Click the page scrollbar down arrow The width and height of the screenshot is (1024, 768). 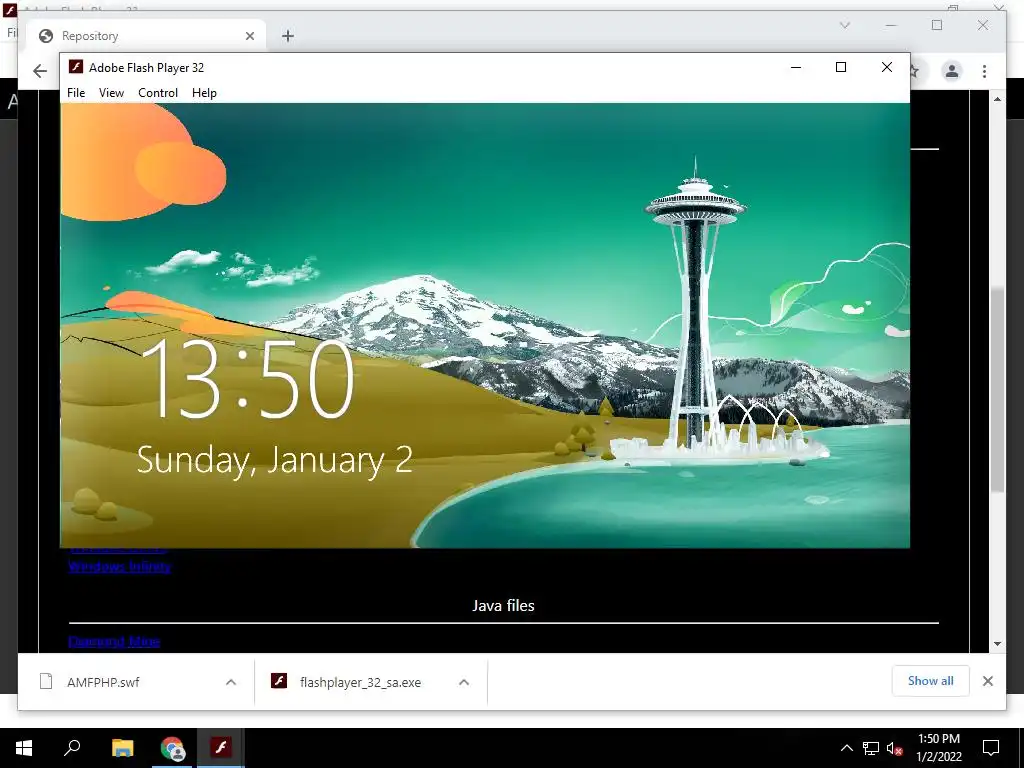[997, 643]
